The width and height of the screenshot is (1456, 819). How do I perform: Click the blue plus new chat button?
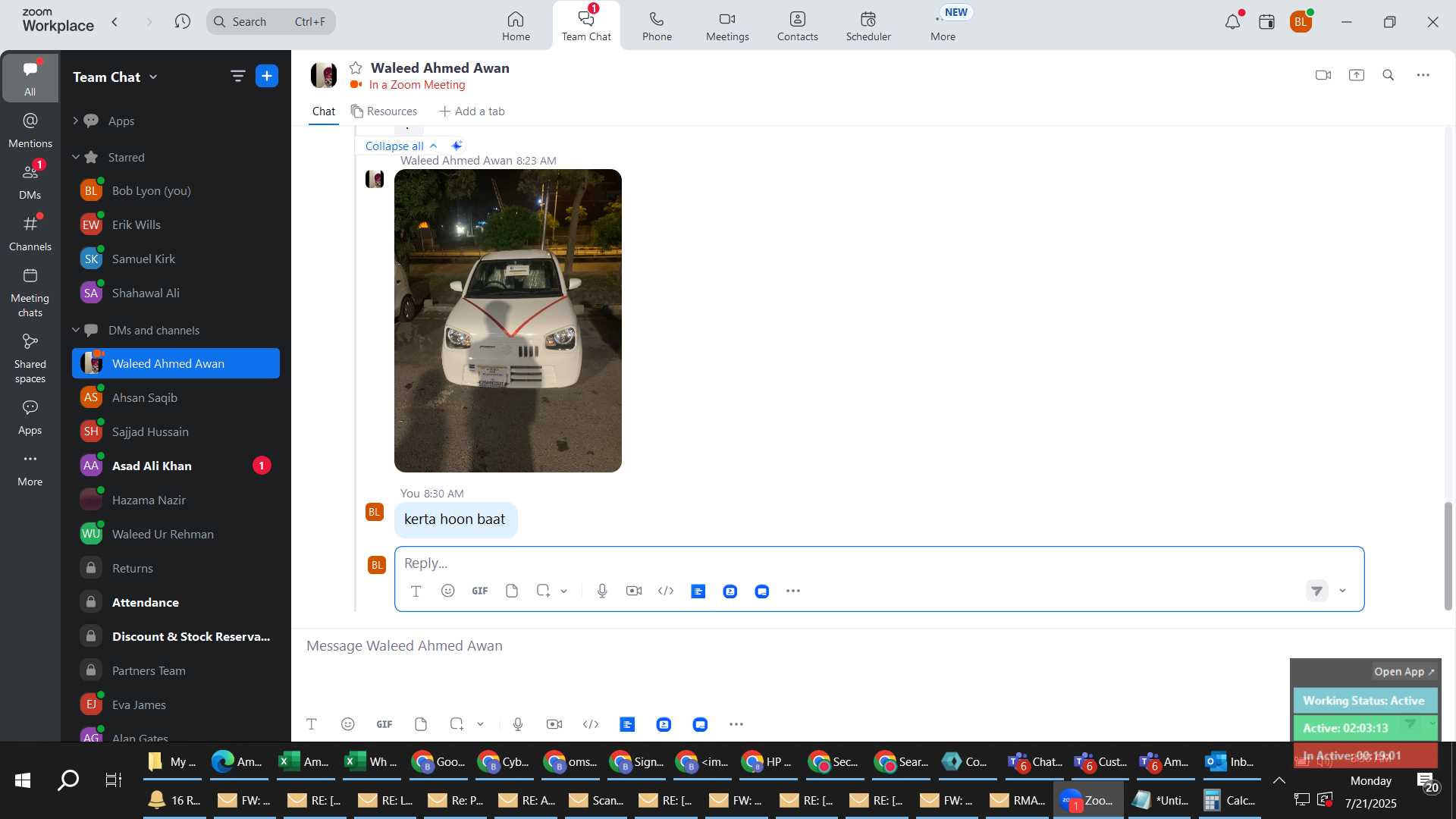click(267, 76)
